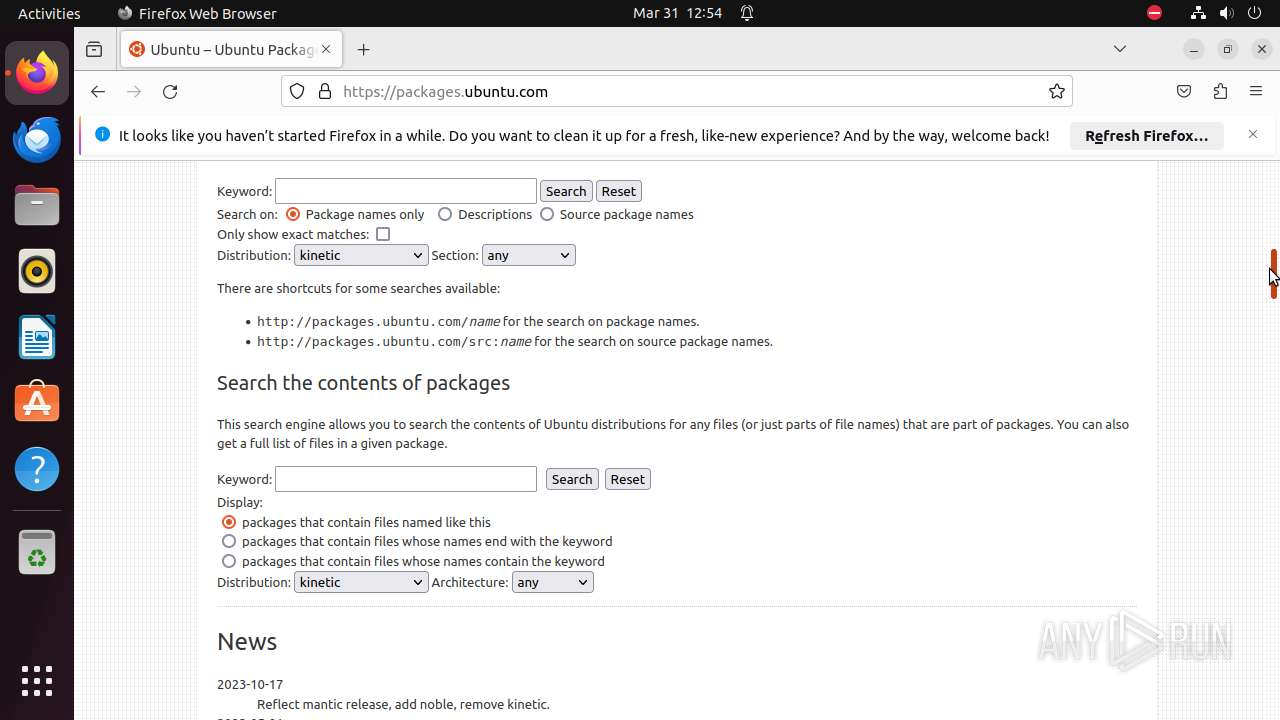This screenshot has width=1280, height=720.
Task: Click the page's vertical scrollbar thumb
Action: 1273,273
